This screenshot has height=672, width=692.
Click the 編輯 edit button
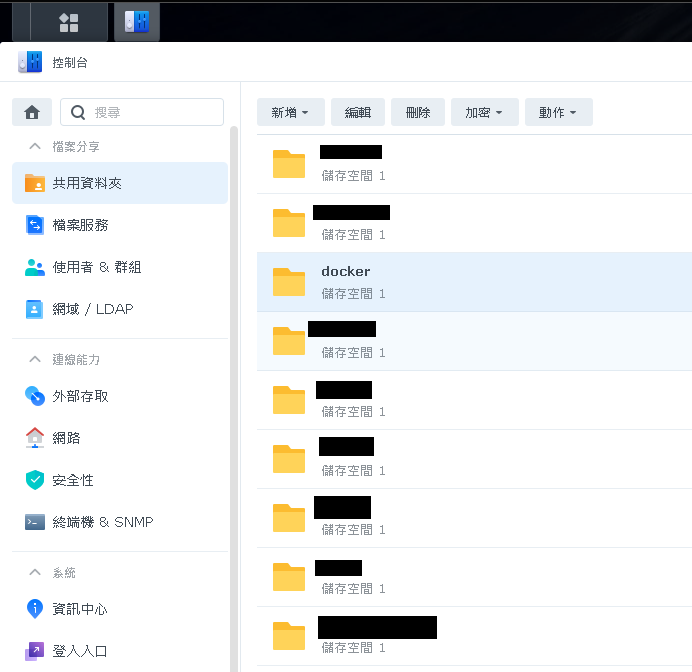pos(358,112)
